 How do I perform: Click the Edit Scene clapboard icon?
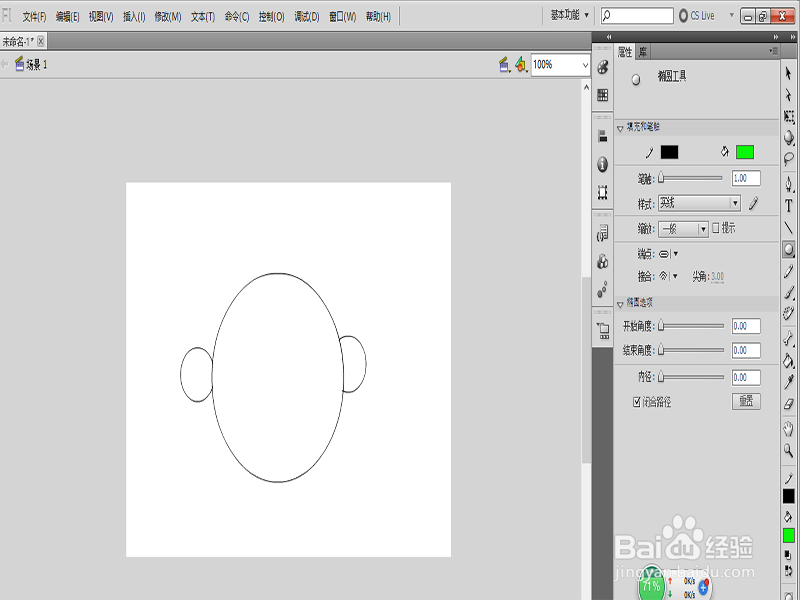tap(504, 65)
